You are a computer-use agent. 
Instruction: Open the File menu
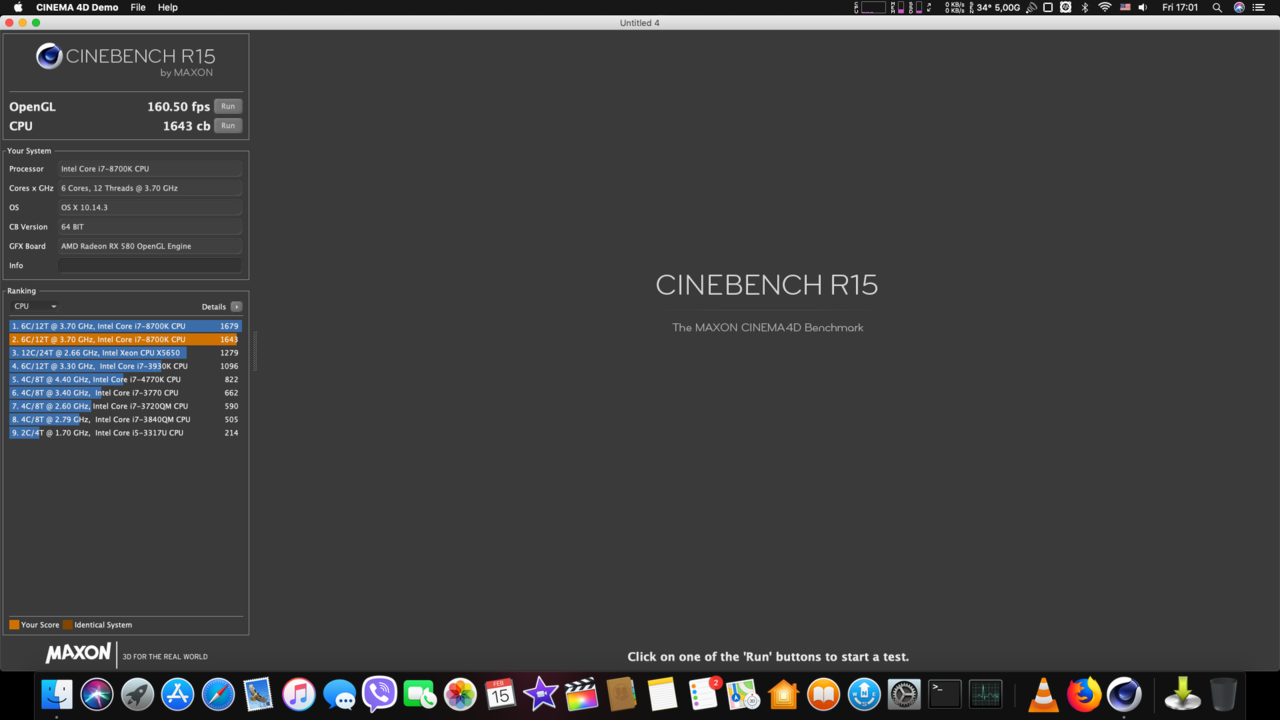(x=138, y=7)
